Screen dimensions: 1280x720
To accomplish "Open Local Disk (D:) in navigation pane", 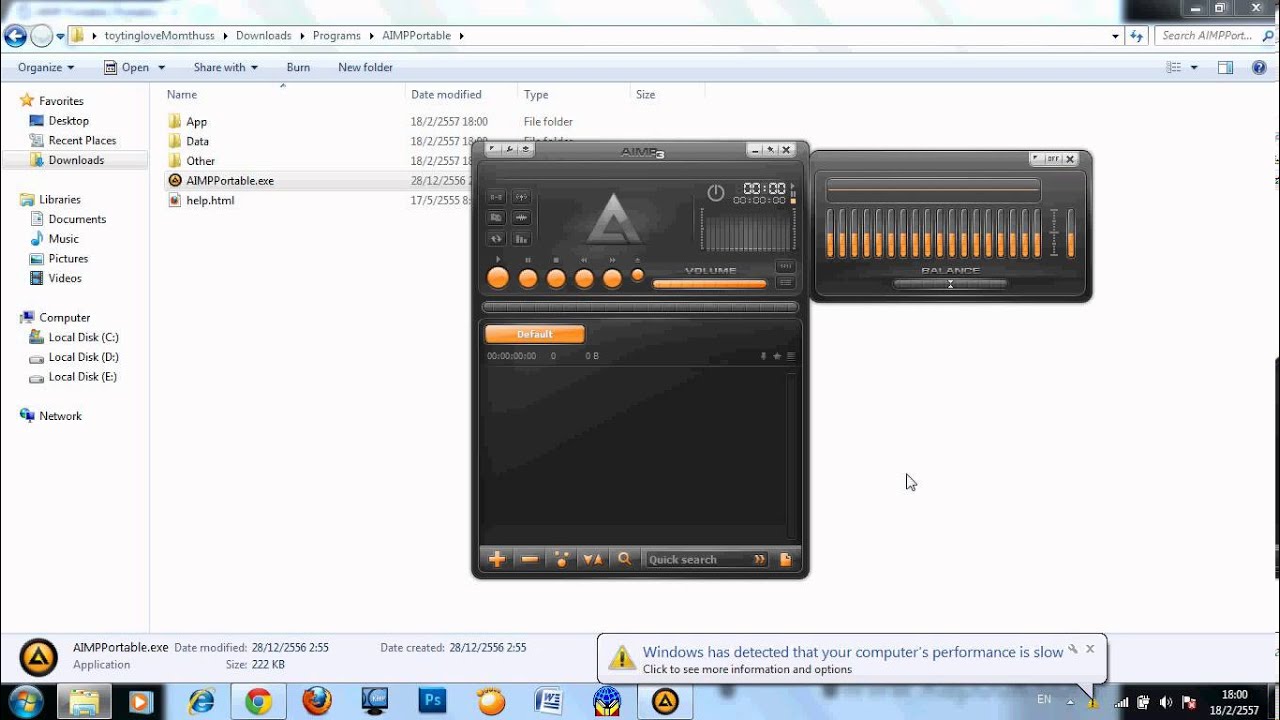I will click(x=83, y=357).
